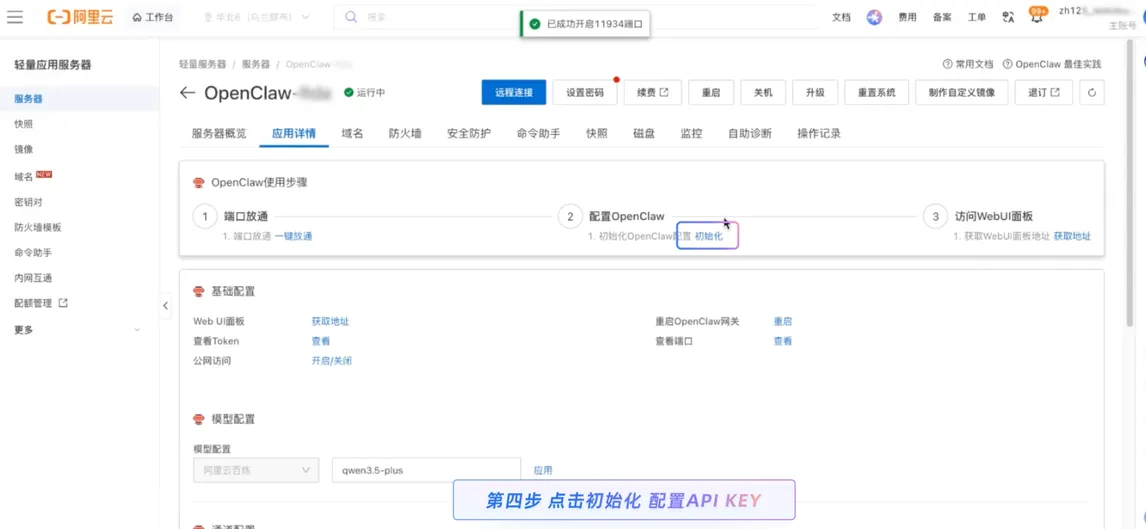Click 重启 next to 重启OpenClaw网关
Screen dimensions: 1146x529
tap(783, 321)
